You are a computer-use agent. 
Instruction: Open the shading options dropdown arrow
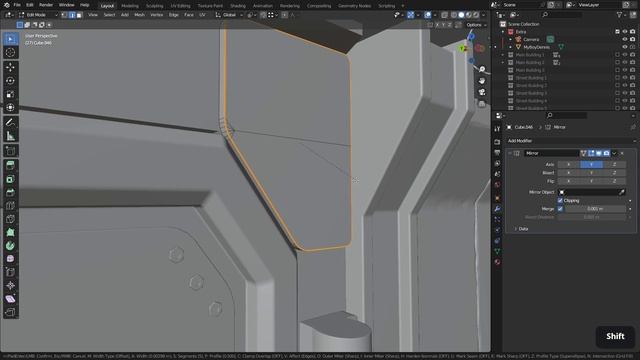point(483,15)
